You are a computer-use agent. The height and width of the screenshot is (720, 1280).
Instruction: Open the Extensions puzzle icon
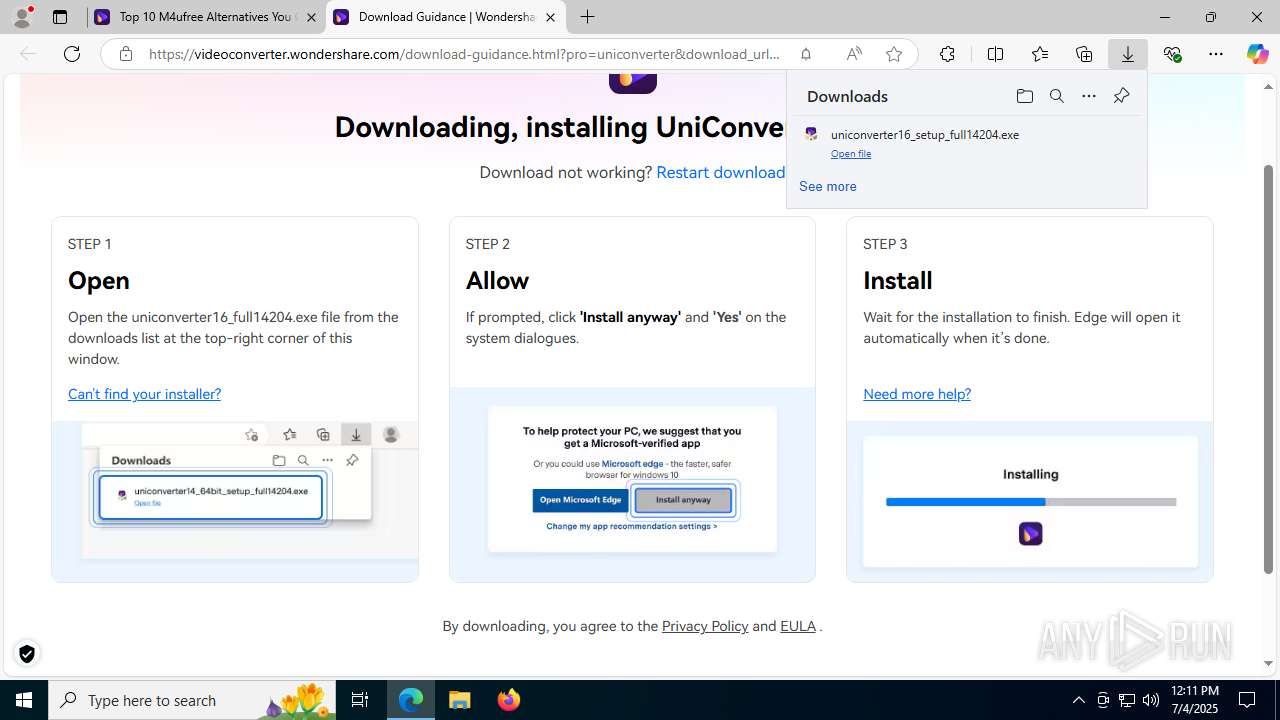coord(947,54)
